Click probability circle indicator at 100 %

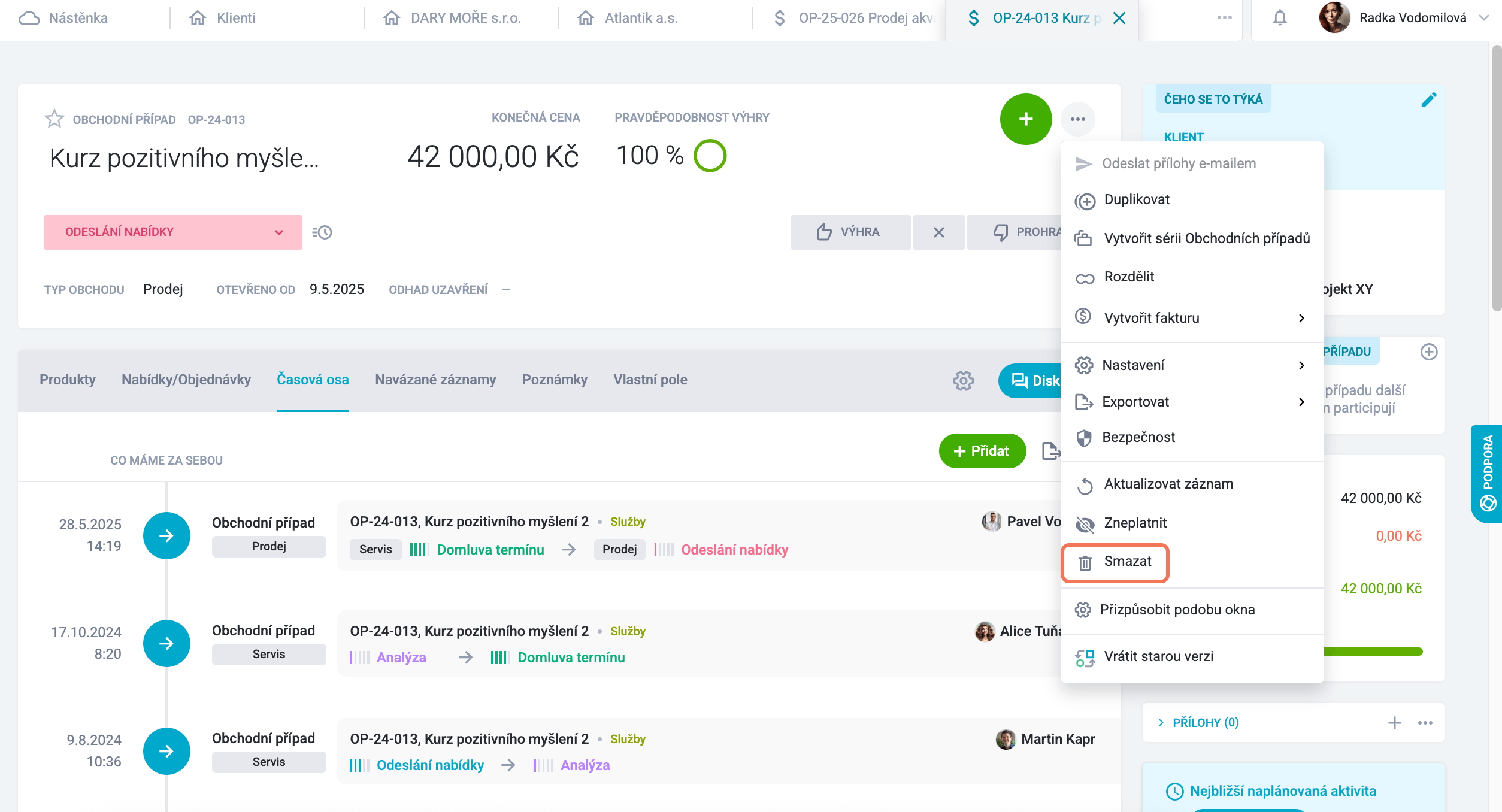[710, 156]
